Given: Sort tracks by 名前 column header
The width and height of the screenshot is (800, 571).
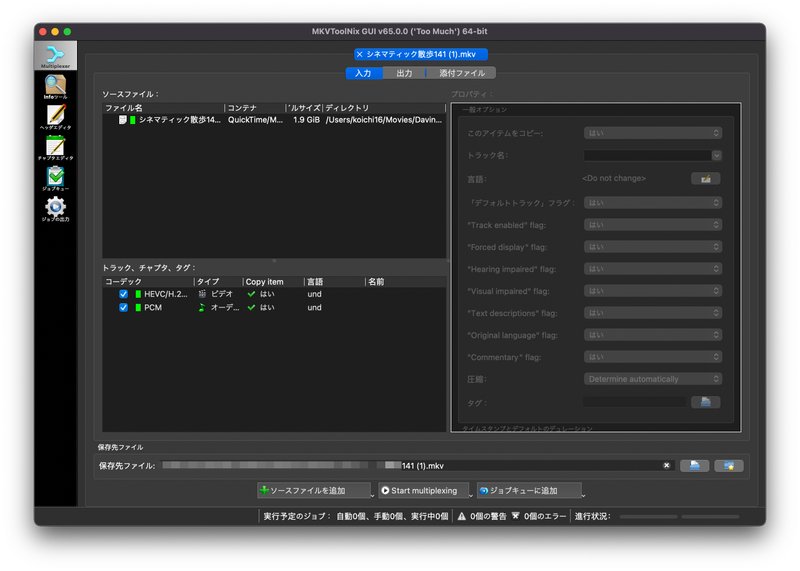Looking at the screenshot, I should pos(406,282).
